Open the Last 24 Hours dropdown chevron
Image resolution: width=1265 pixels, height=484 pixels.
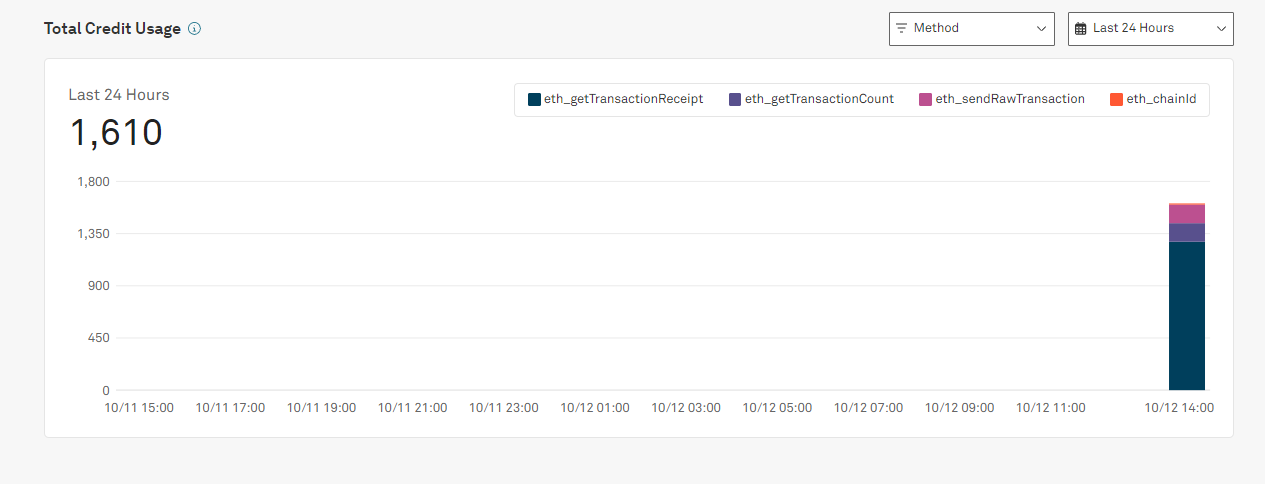(1221, 29)
